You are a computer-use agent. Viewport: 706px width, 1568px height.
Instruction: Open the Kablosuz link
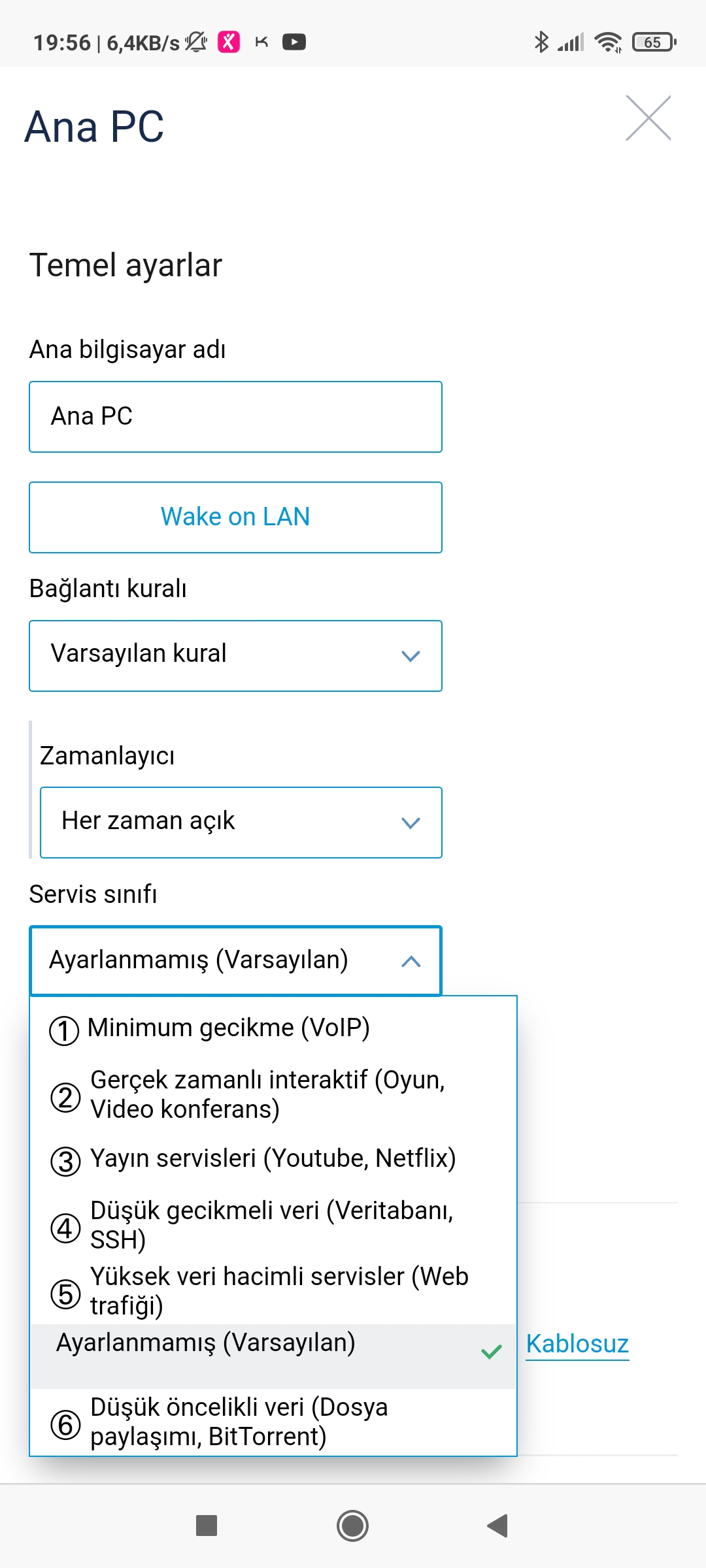pos(577,1345)
